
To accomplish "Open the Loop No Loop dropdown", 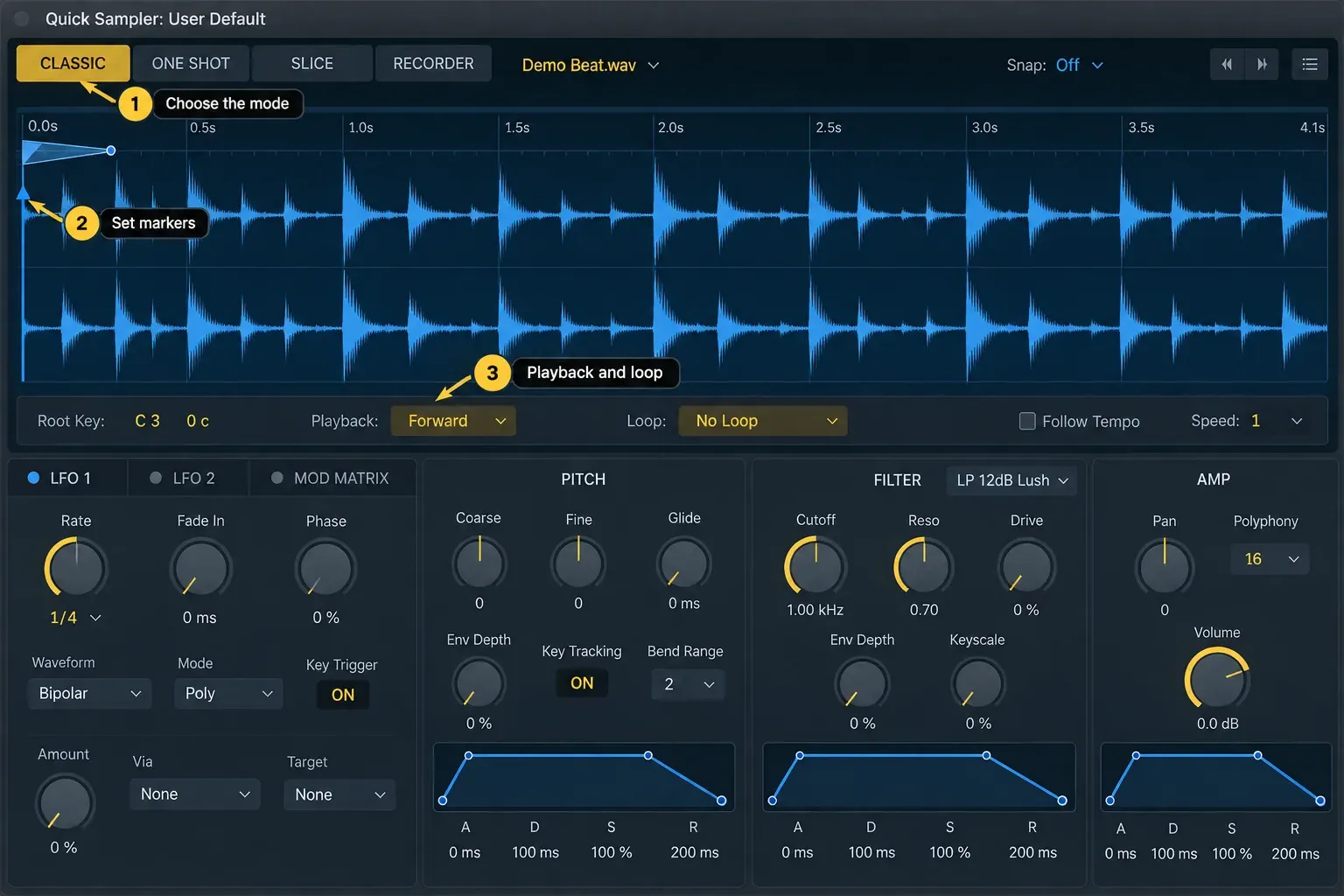I will tap(763, 421).
